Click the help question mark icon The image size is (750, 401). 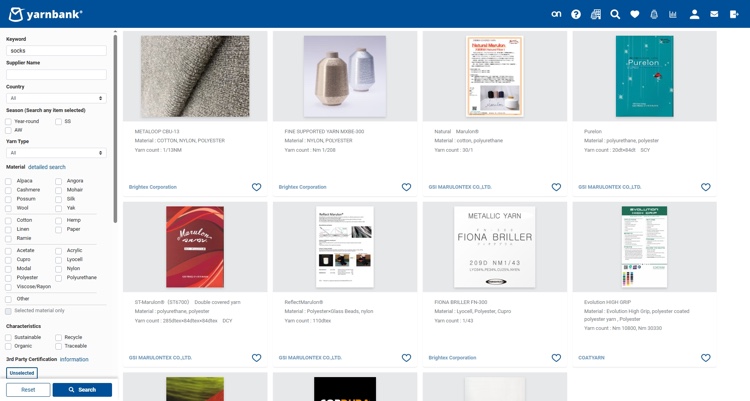point(576,14)
